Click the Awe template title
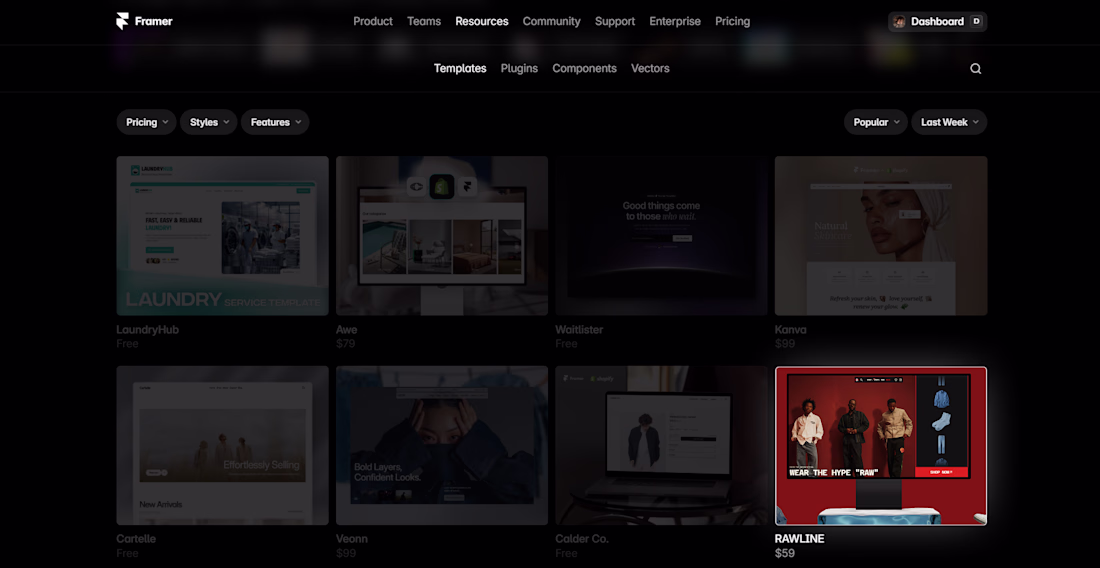The width and height of the screenshot is (1100, 568). 347,330
